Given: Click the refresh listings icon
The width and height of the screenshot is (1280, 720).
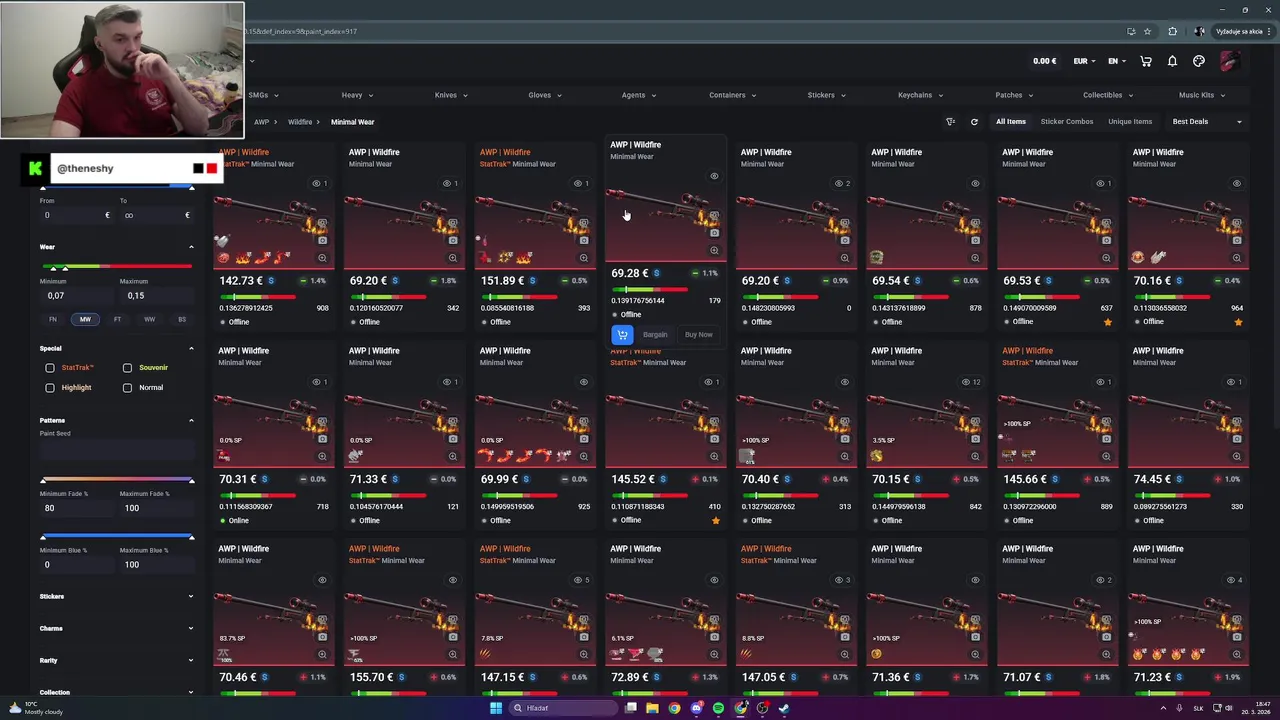Looking at the screenshot, I should tap(974, 122).
